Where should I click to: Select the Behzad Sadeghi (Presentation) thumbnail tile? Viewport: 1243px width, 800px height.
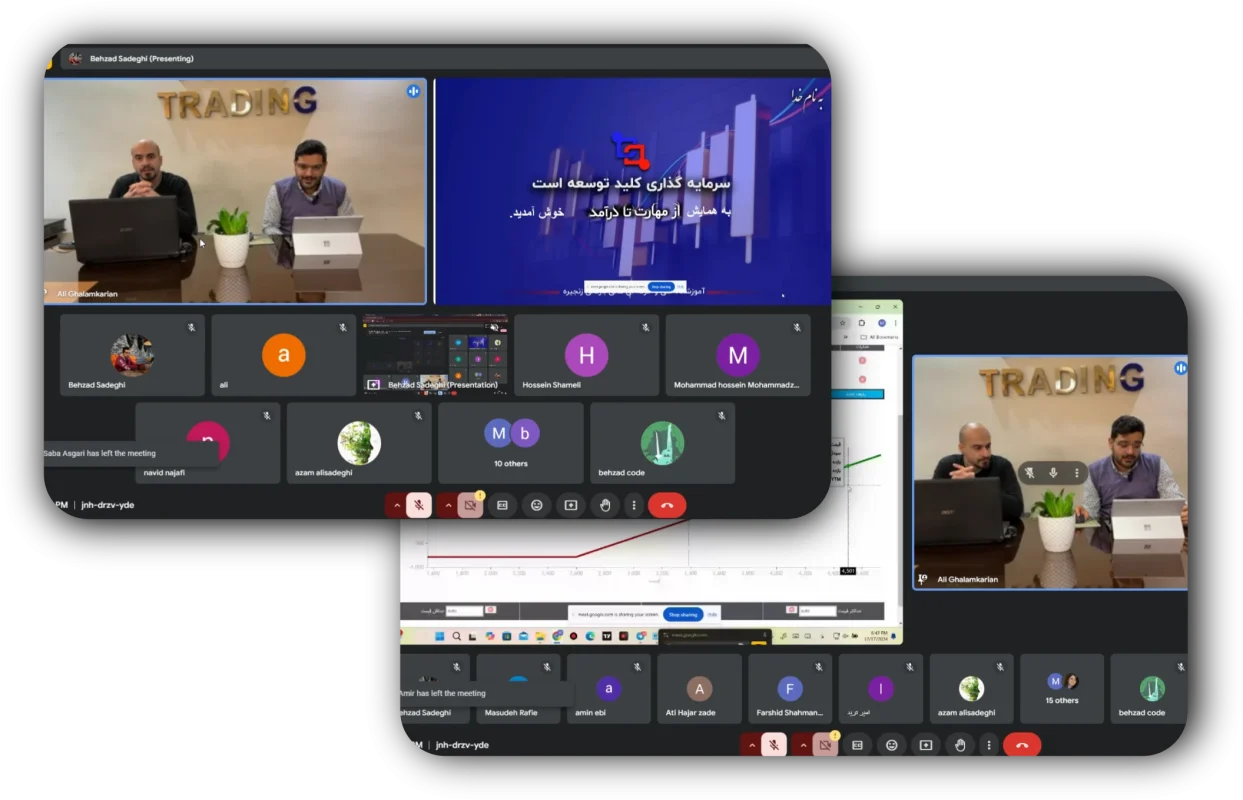[x=434, y=355]
